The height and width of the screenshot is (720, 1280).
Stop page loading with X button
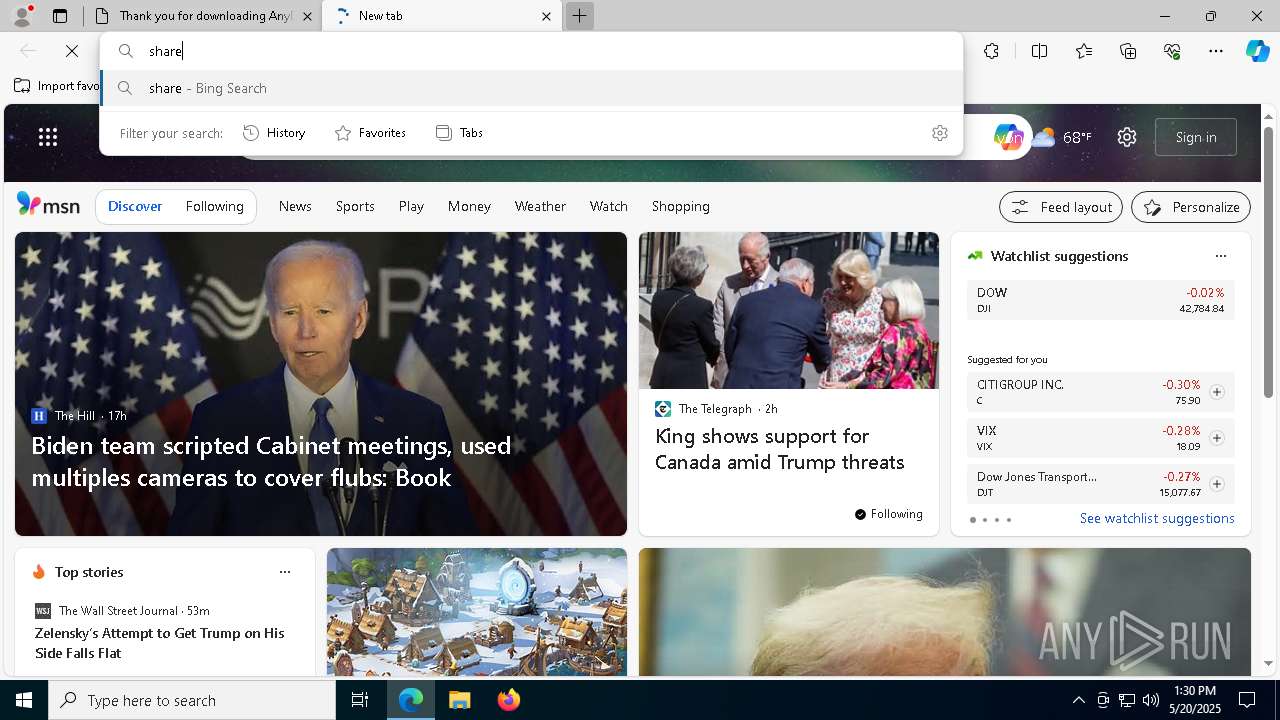click(x=72, y=51)
